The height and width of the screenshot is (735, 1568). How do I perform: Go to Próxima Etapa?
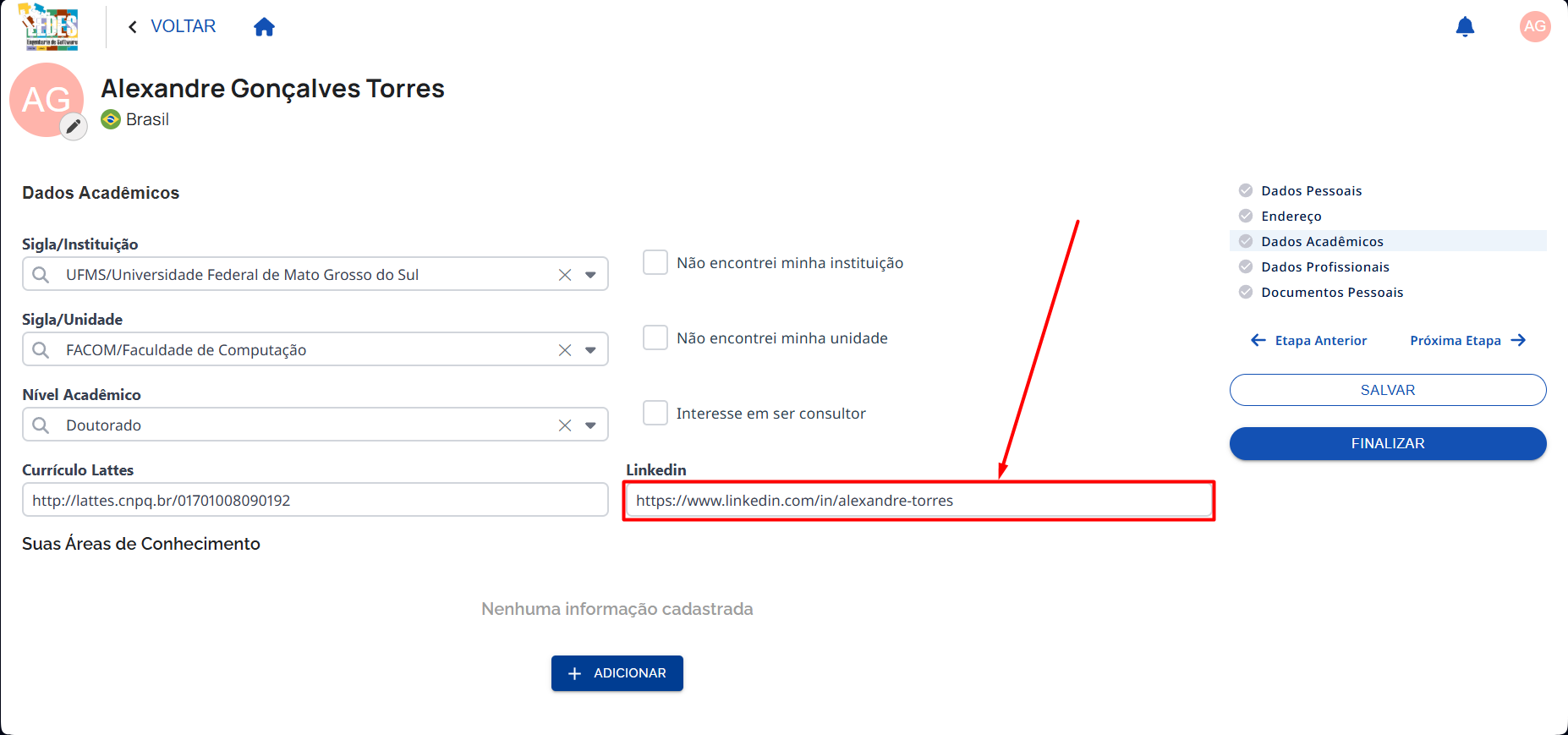point(1468,340)
